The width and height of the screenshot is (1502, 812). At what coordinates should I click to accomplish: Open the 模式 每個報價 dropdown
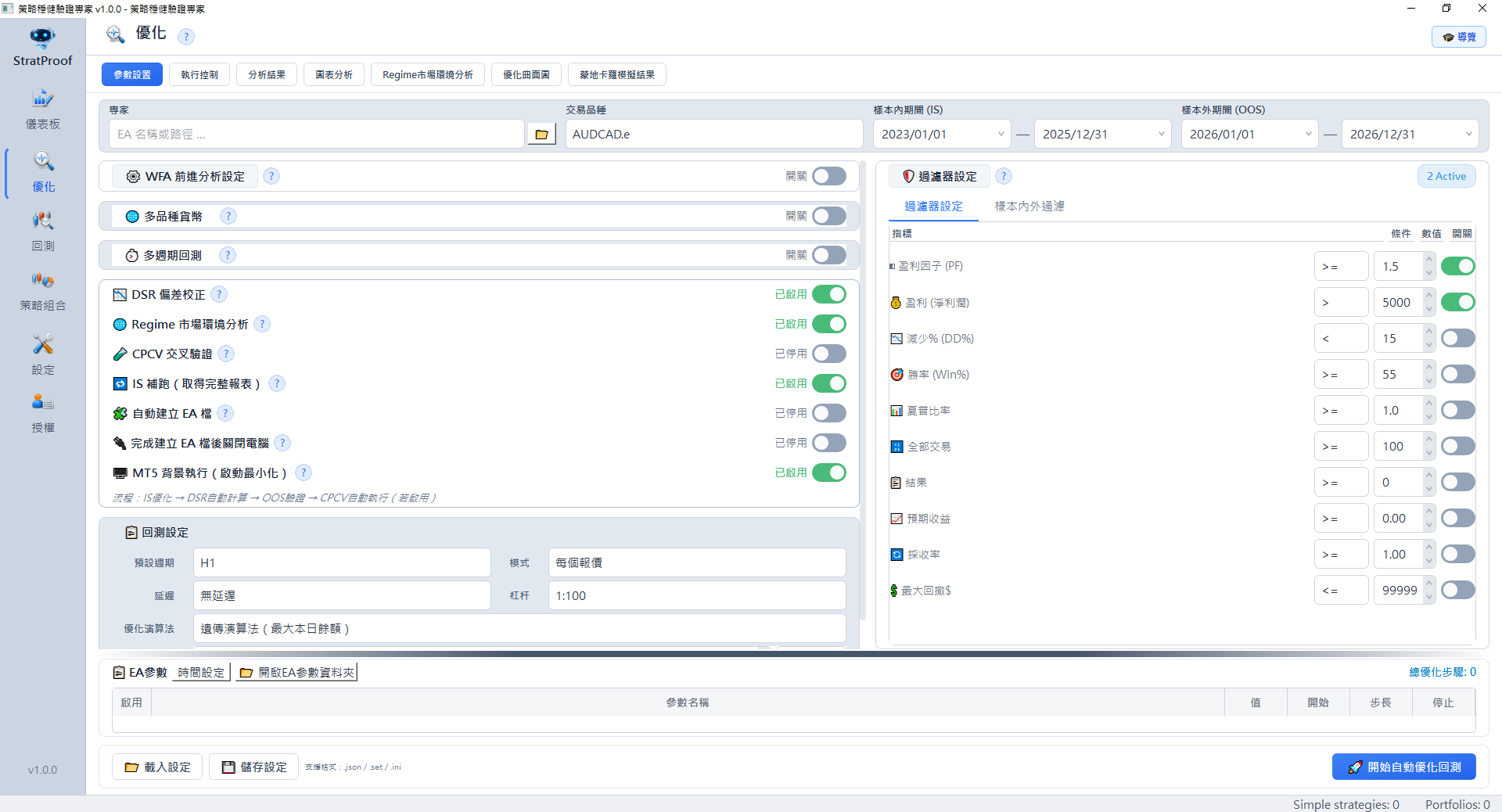697,562
